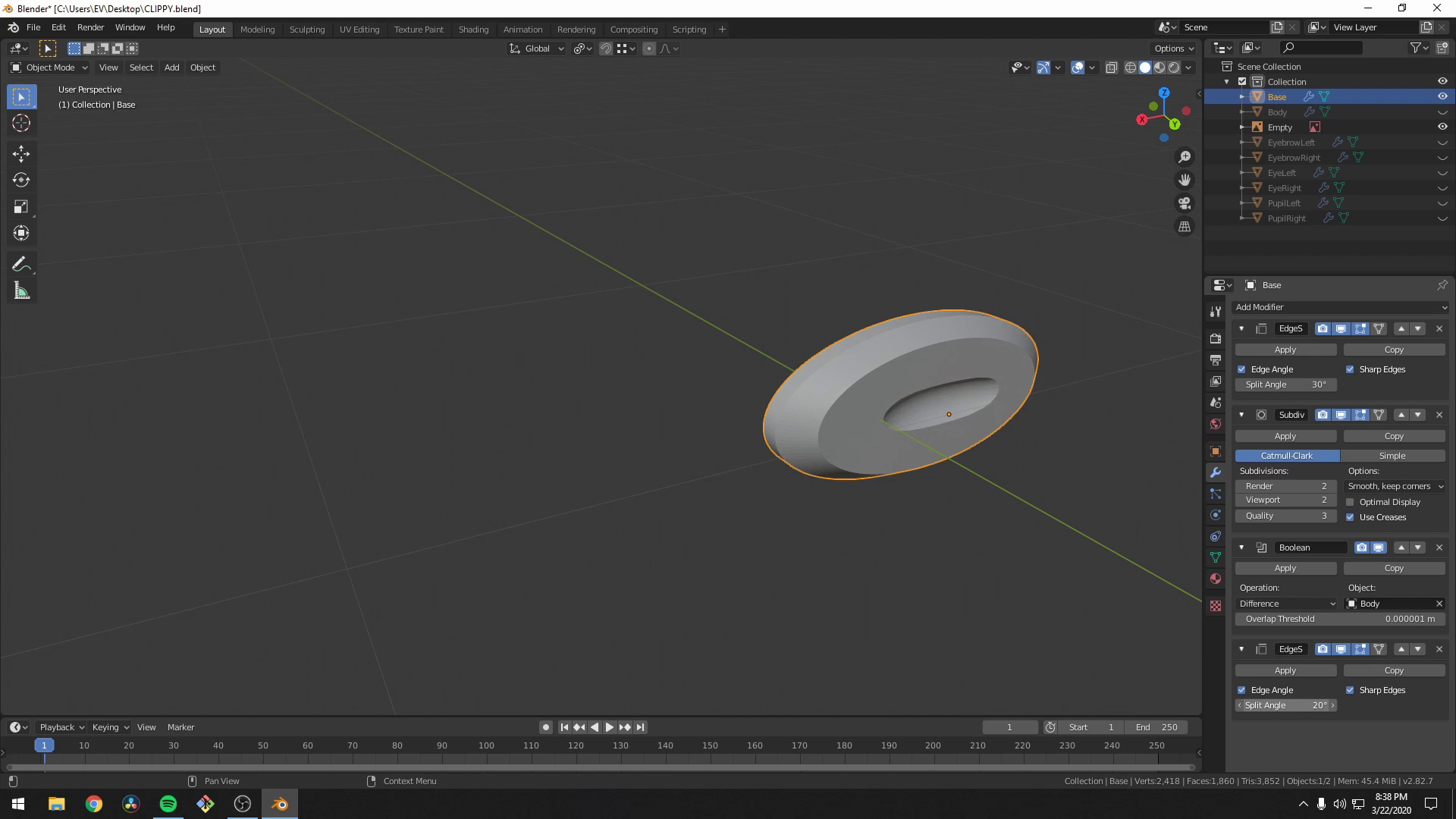Activate the Rotate tool
The width and height of the screenshot is (1456, 819).
(21, 180)
